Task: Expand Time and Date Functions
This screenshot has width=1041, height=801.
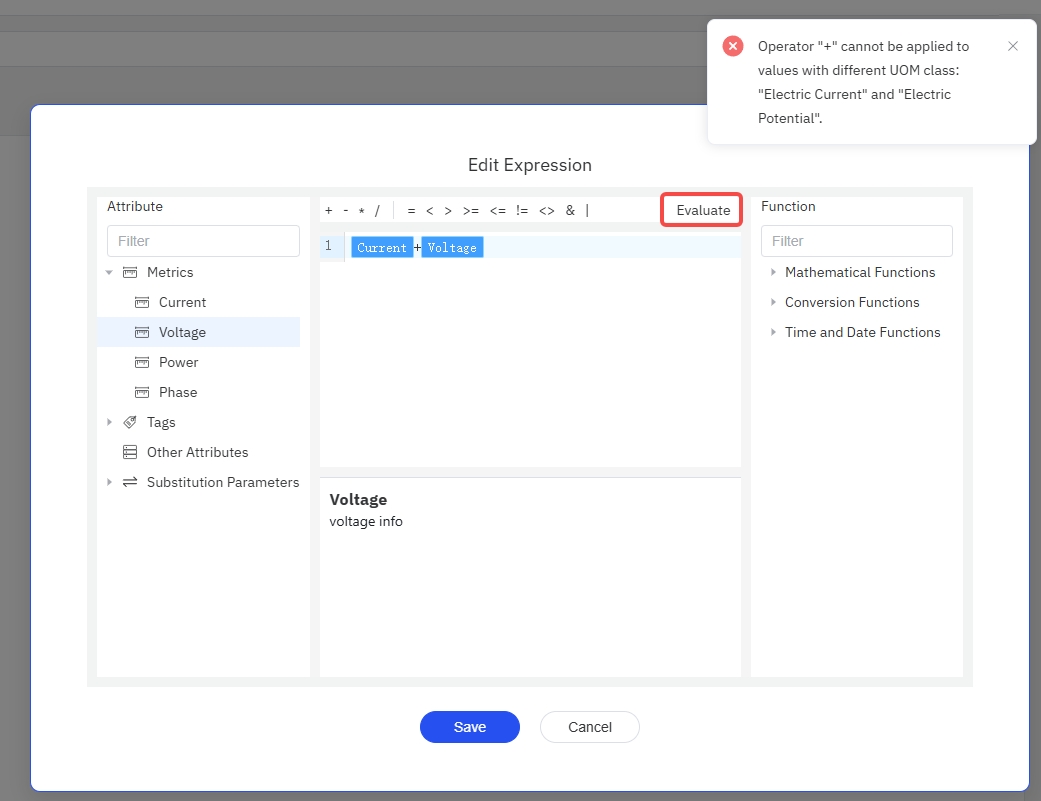Action: tap(773, 332)
